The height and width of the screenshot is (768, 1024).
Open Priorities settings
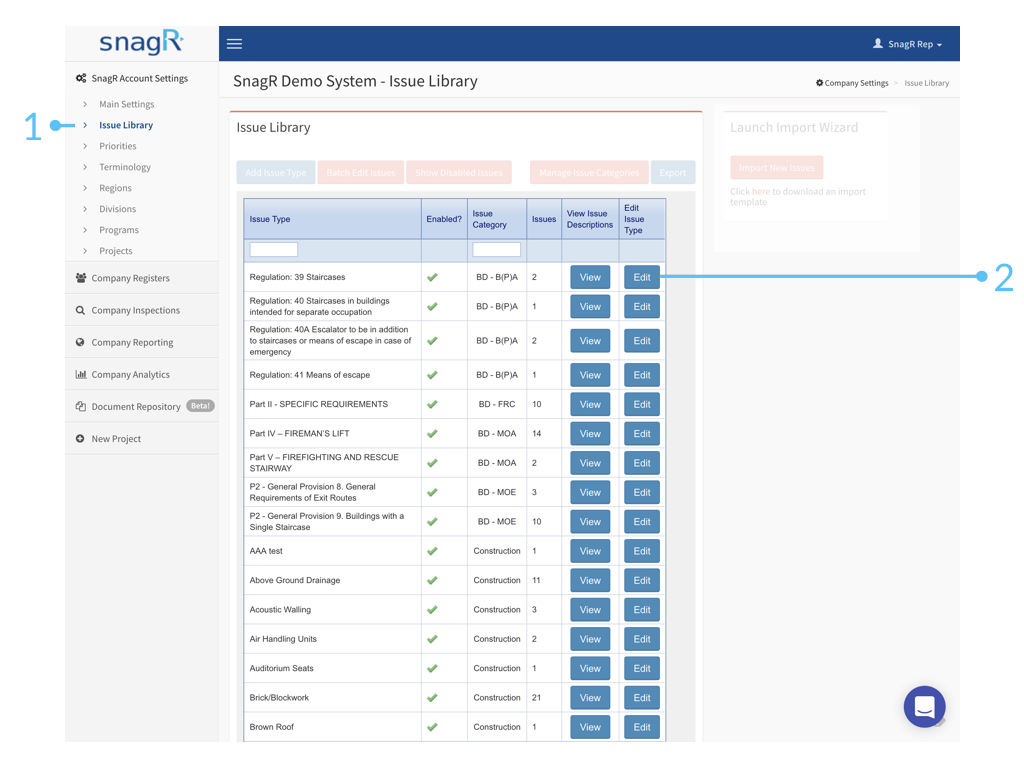pyautogui.click(x=118, y=146)
